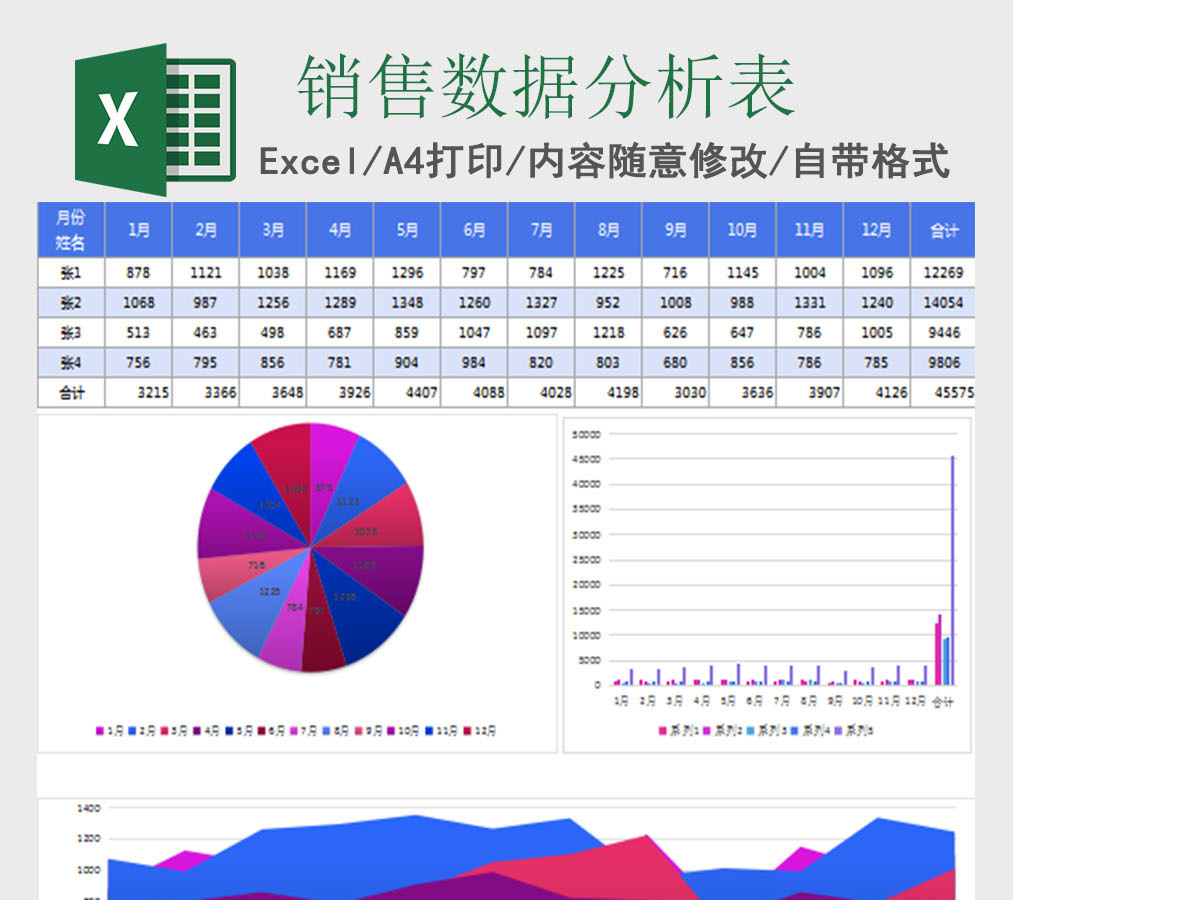
Task: Select the 12月 column header
Action: point(876,230)
